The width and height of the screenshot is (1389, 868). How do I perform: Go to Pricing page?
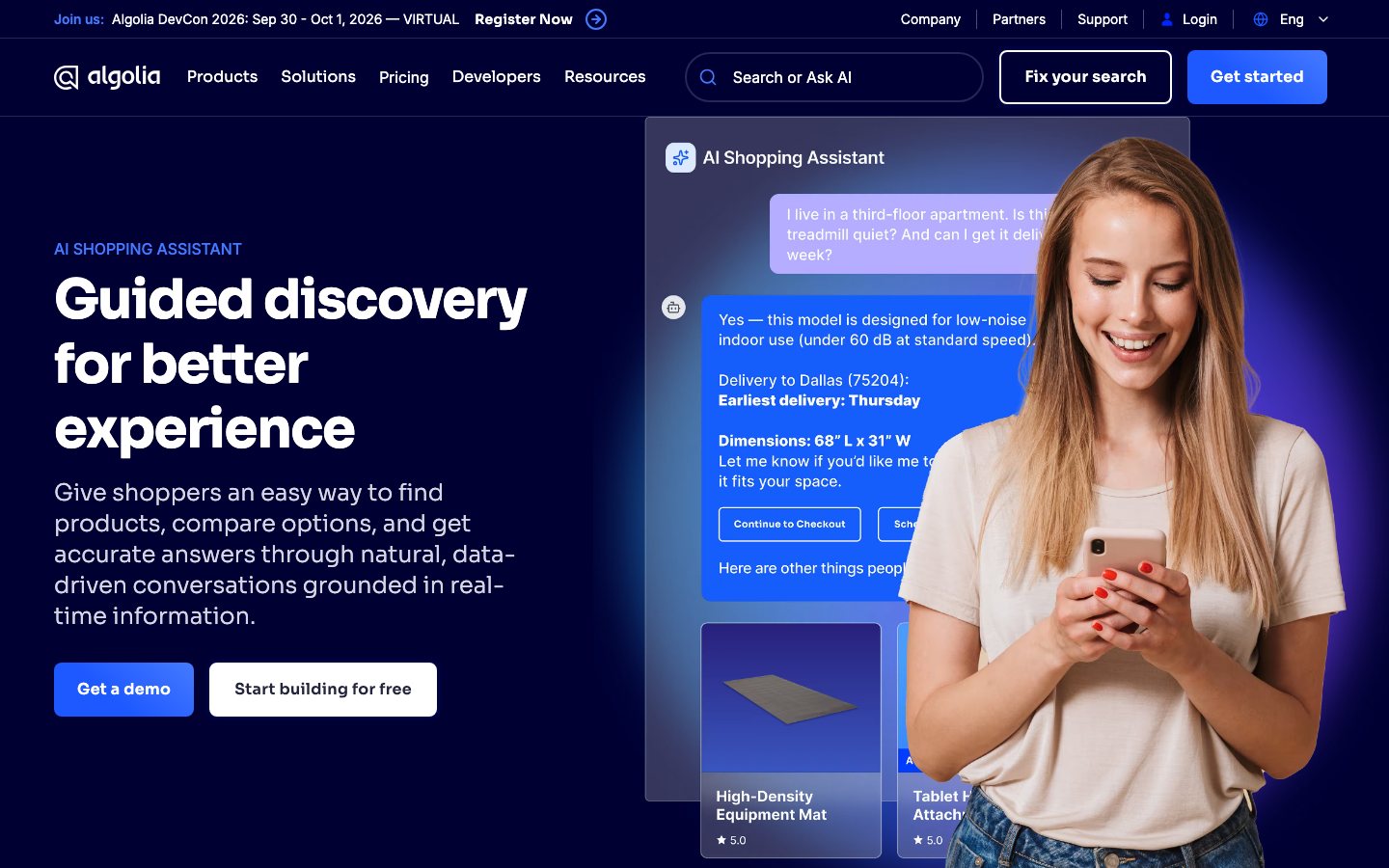coord(403,77)
